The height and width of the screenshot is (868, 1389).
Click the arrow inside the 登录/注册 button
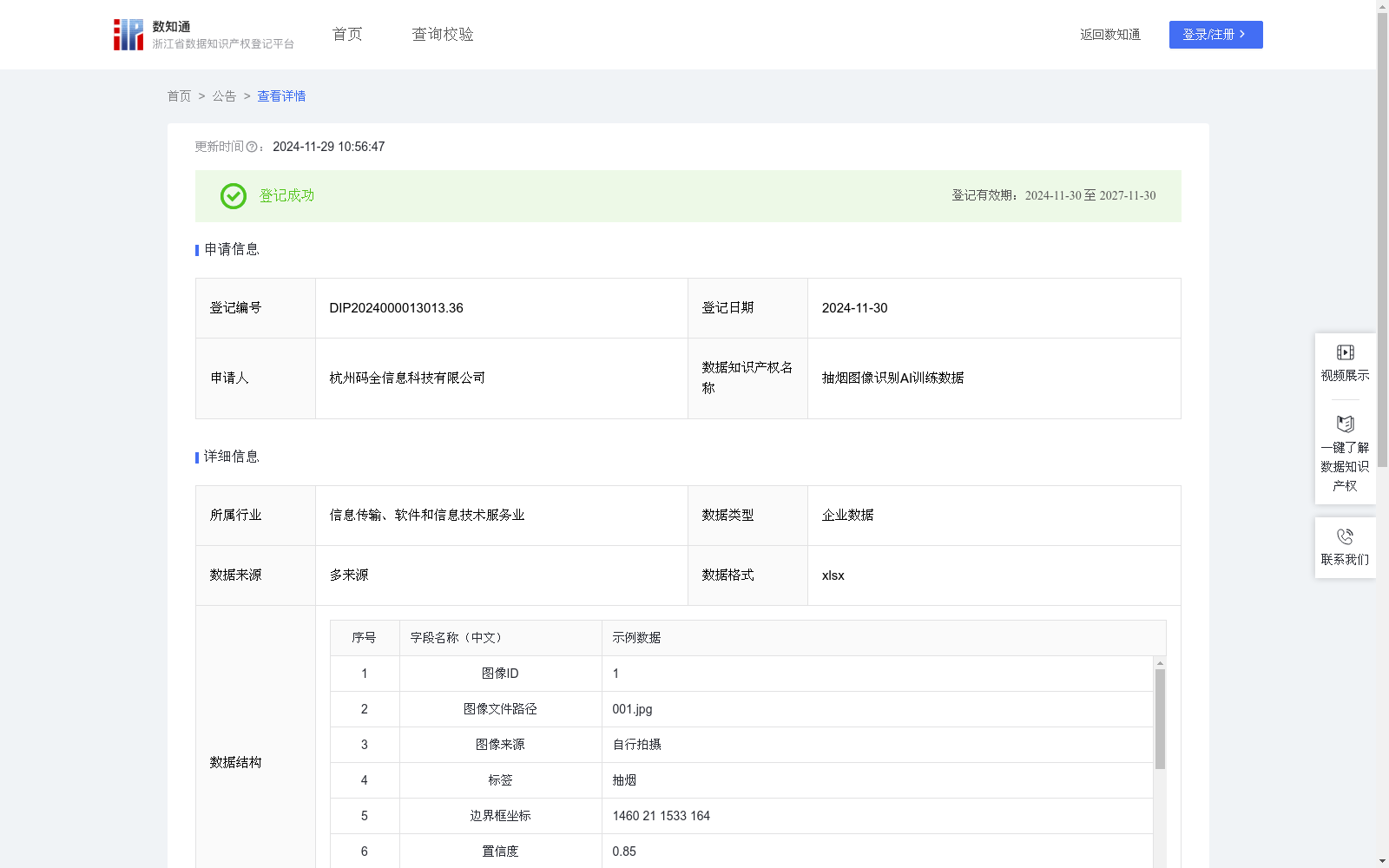pos(1242,34)
